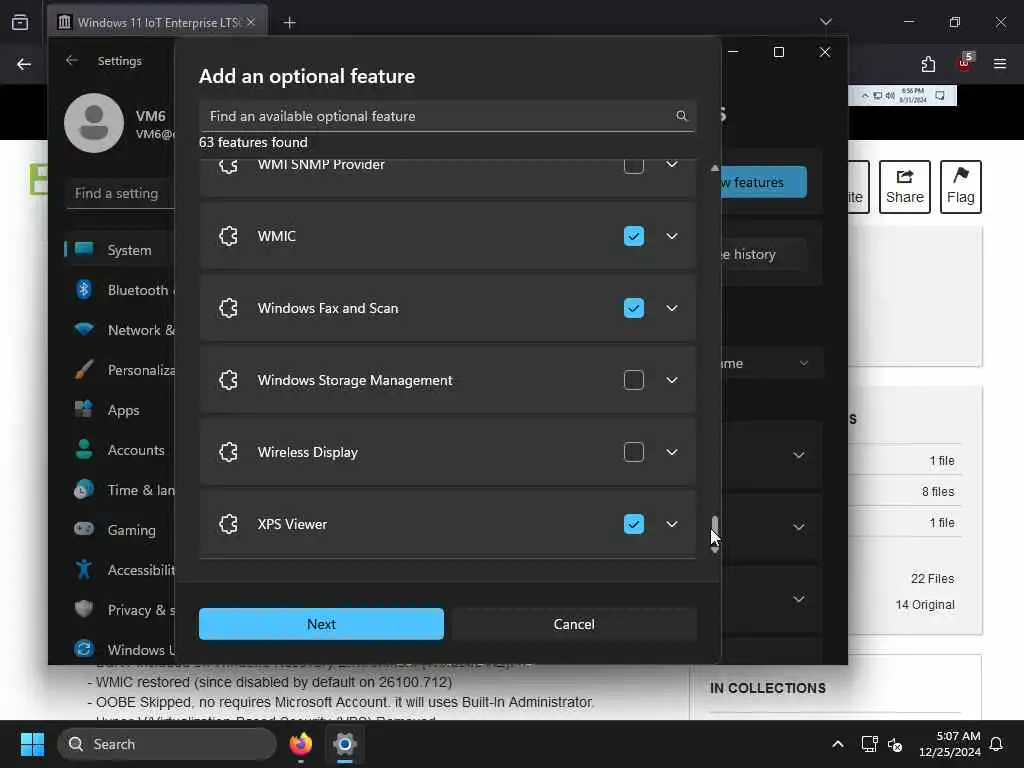Click the browser workspace icon in title bar

[x=20, y=22]
